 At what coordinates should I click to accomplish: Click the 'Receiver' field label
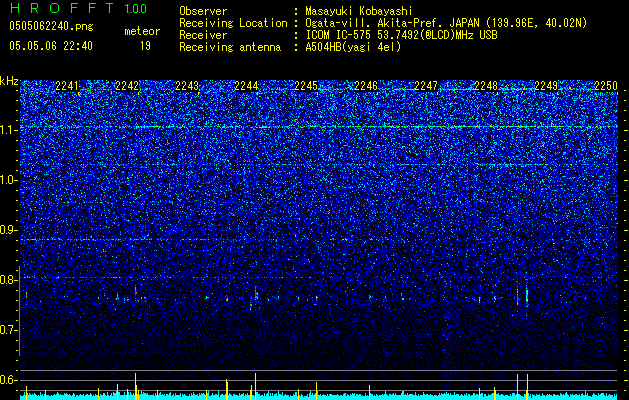point(203,35)
